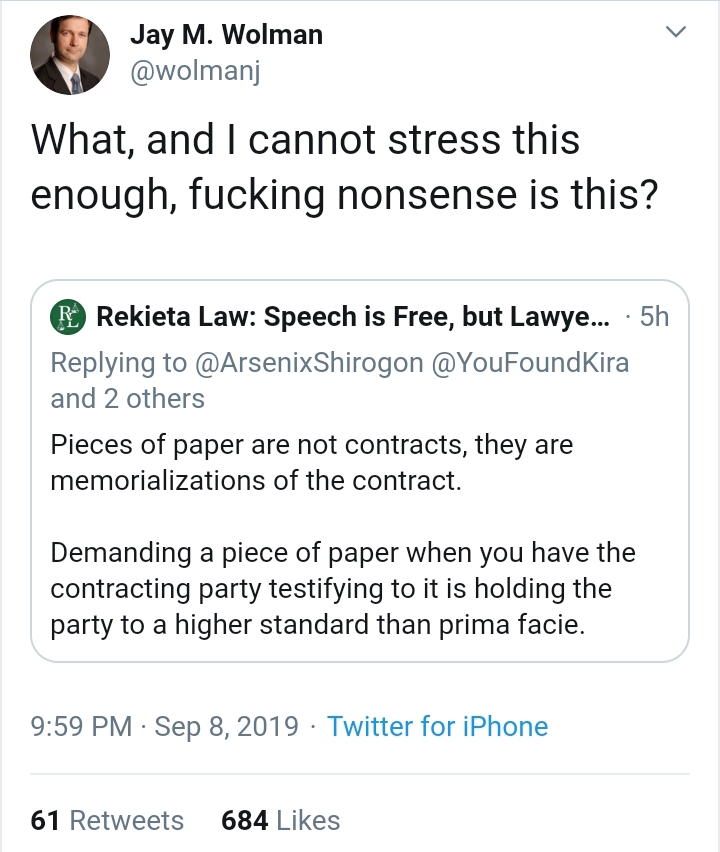The width and height of the screenshot is (720, 852).
Task: Tap the quoted paragraph starting 'Demanding a piece'
Action: point(343,588)
